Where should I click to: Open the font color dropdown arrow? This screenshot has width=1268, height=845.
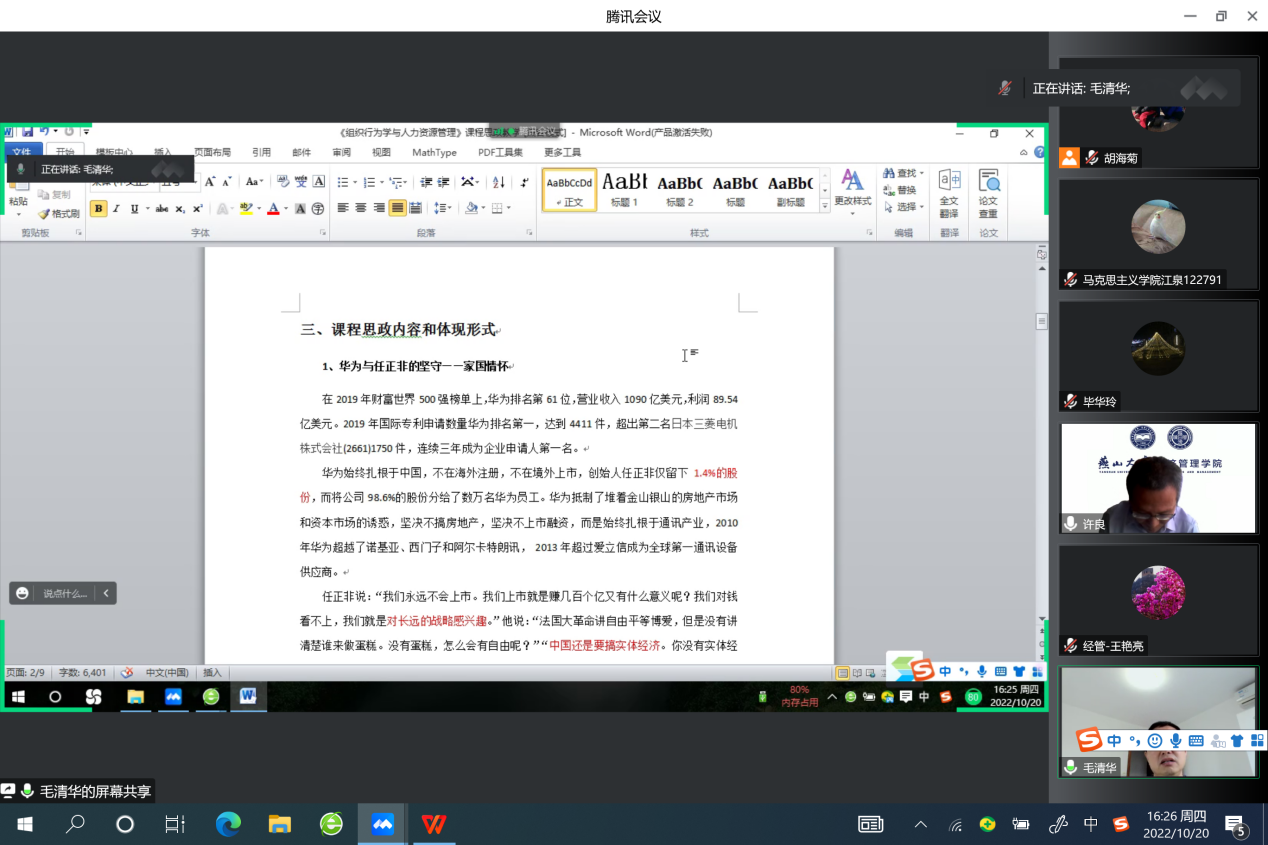coord(286,209)
